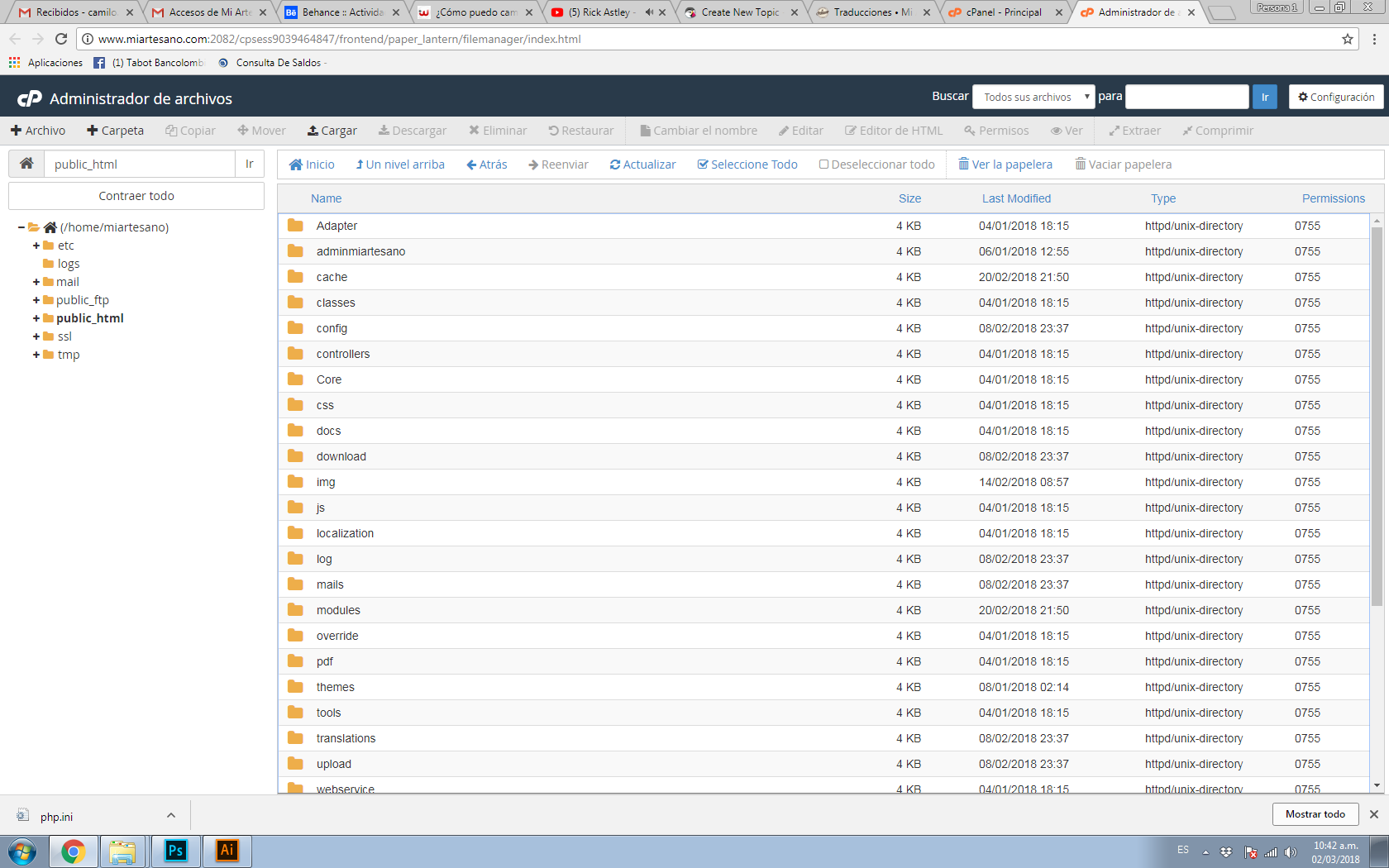Expand the etc folder in tree
The image size is (1389, 868).
pos(36,246)
